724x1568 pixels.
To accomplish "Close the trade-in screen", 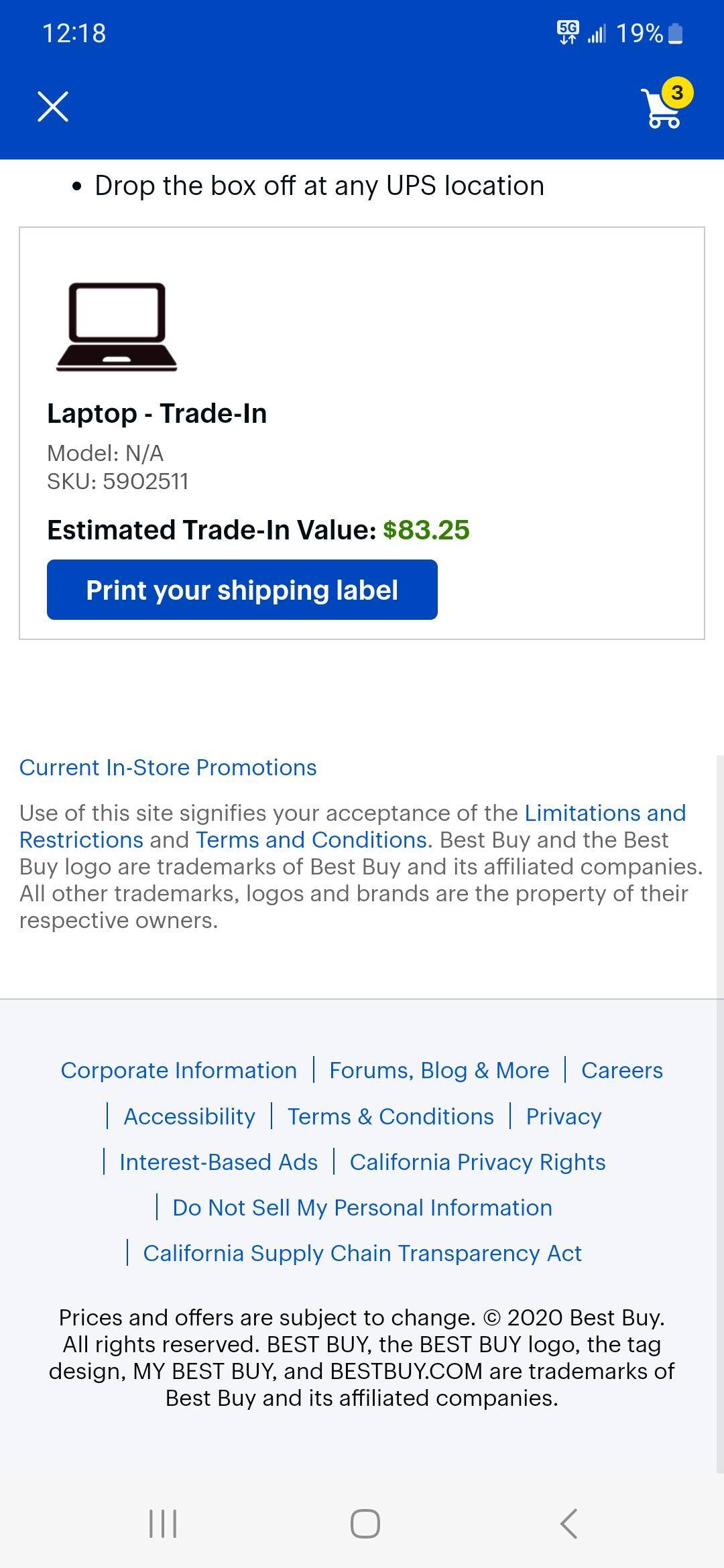I will coord(54,105).
